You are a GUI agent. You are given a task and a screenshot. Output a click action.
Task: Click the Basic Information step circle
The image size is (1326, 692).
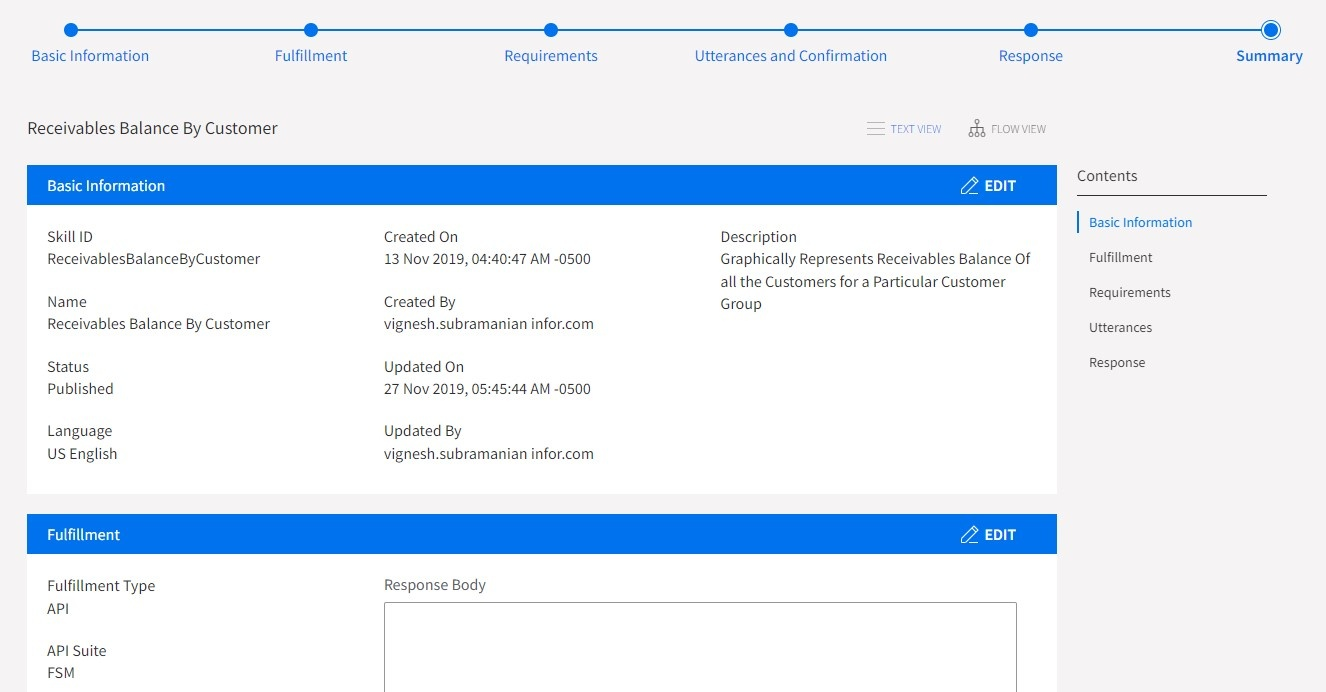(x=70, y=30)
